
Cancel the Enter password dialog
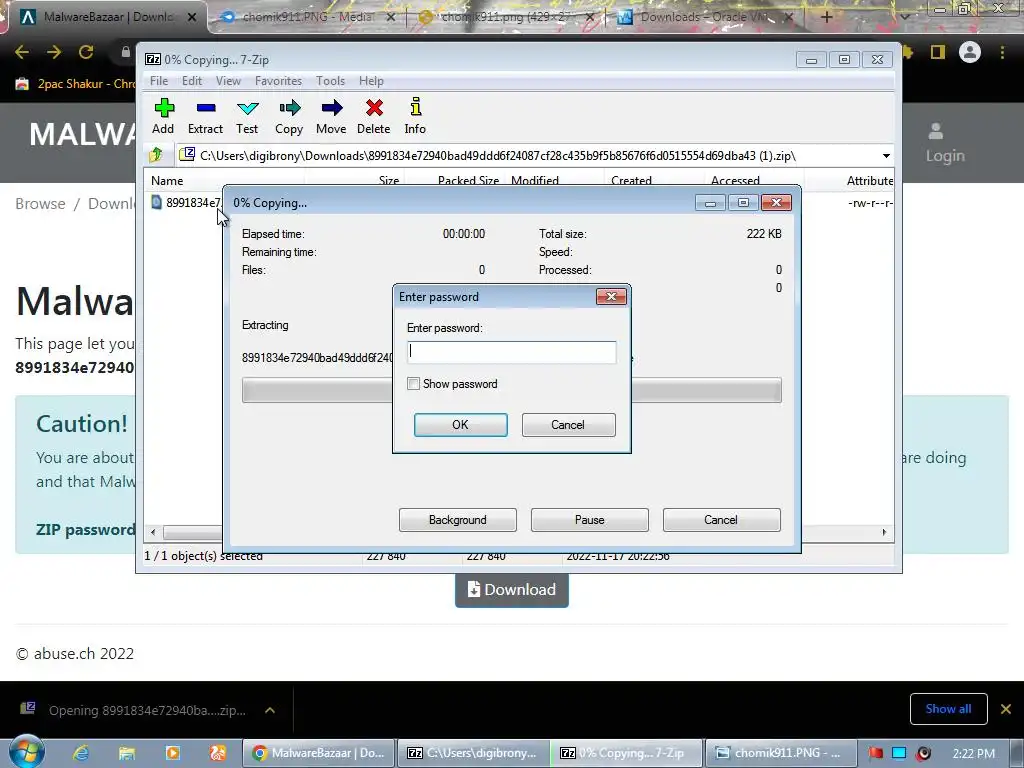(568, 424)
